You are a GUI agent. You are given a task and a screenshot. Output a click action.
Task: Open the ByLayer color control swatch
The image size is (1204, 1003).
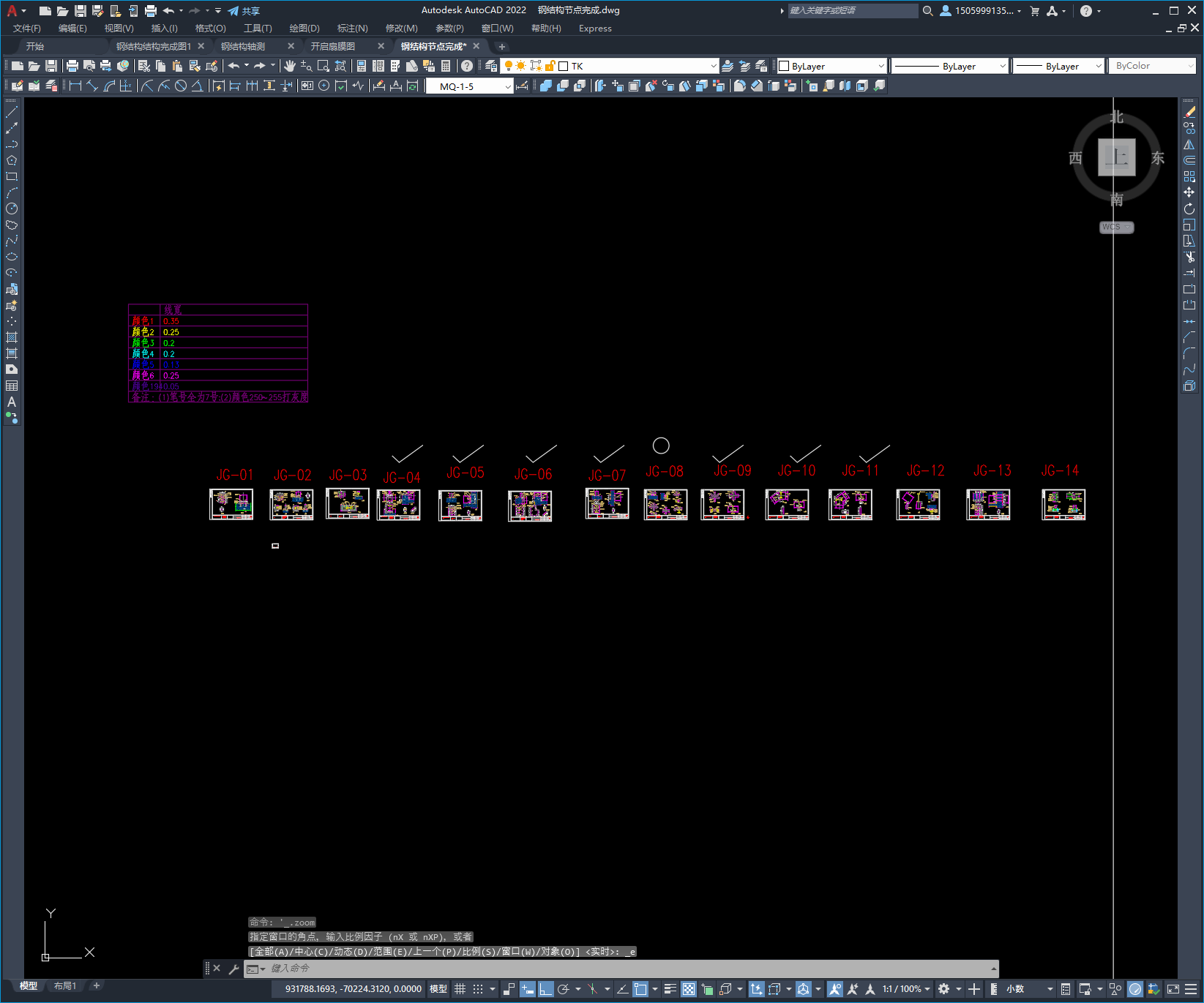pyautogui.click(x=784, y=66)
